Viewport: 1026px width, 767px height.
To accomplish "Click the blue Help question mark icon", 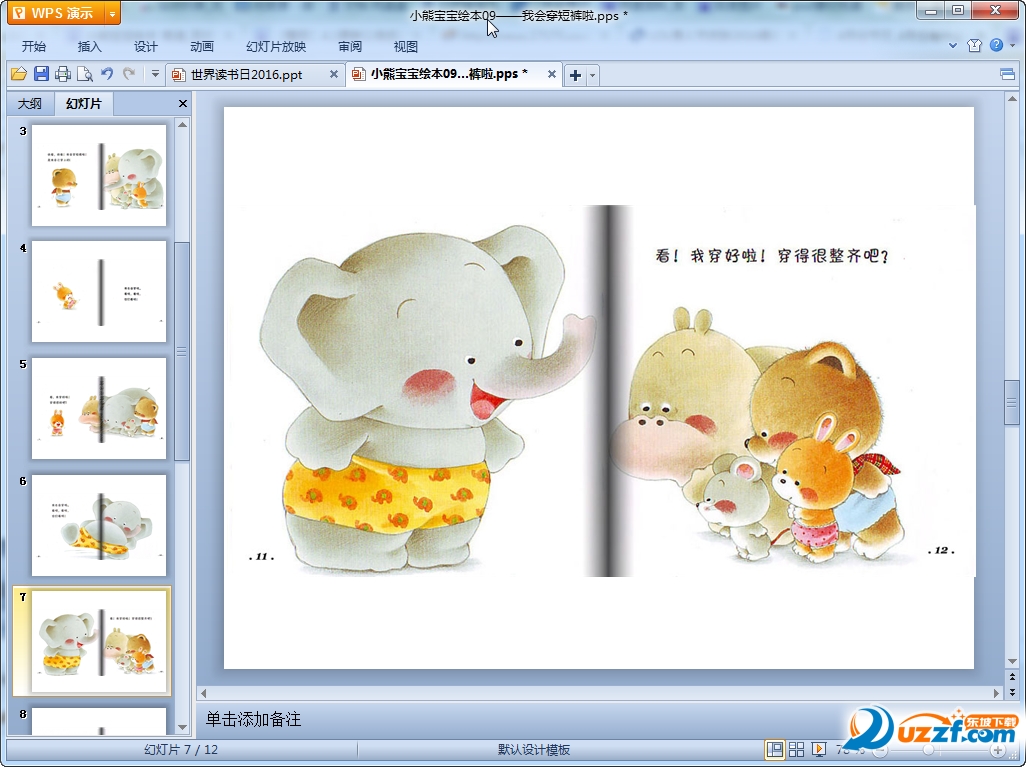I will click(x=997, y=45).
